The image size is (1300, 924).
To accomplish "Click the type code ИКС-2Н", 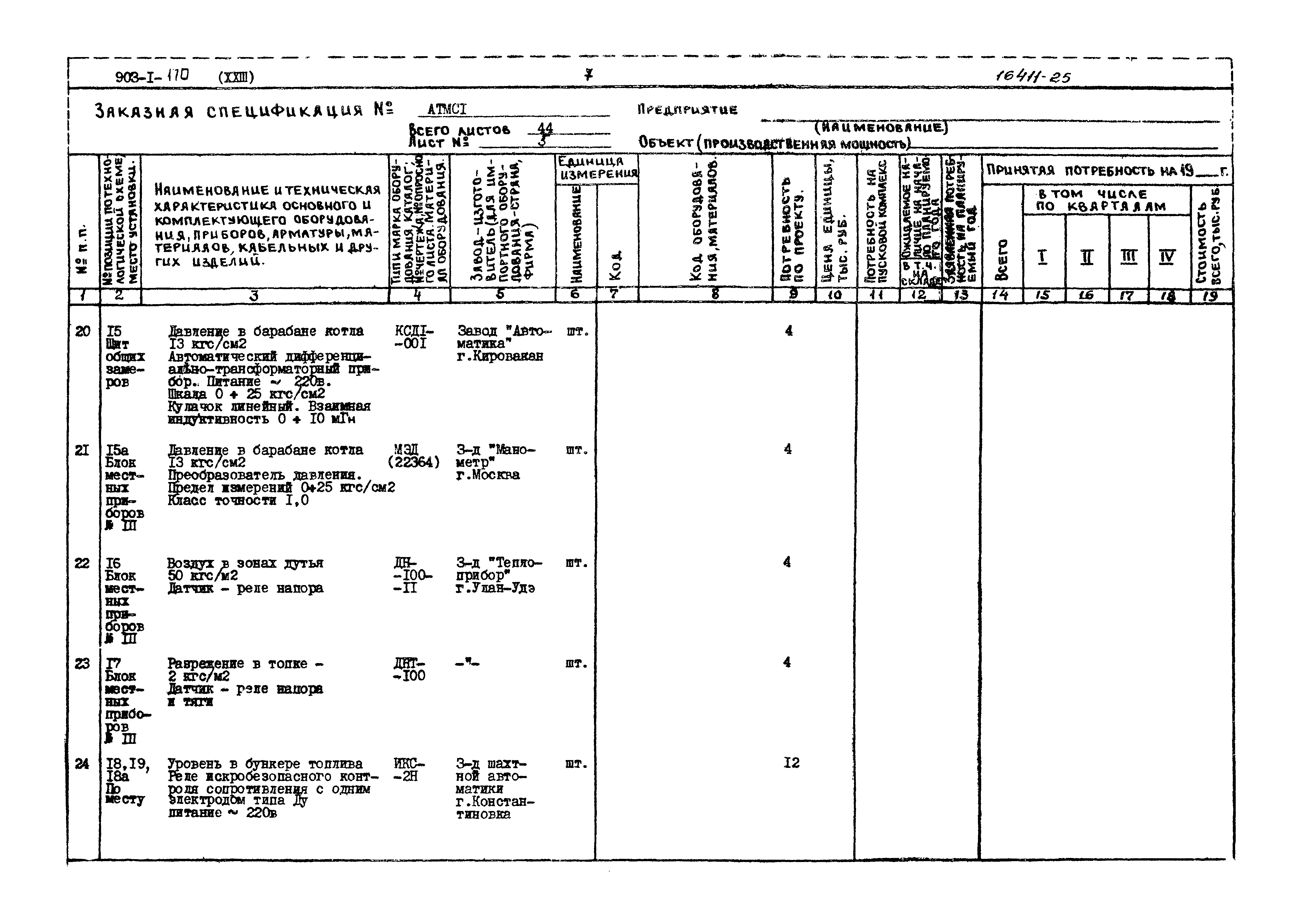I will (409, 770).
